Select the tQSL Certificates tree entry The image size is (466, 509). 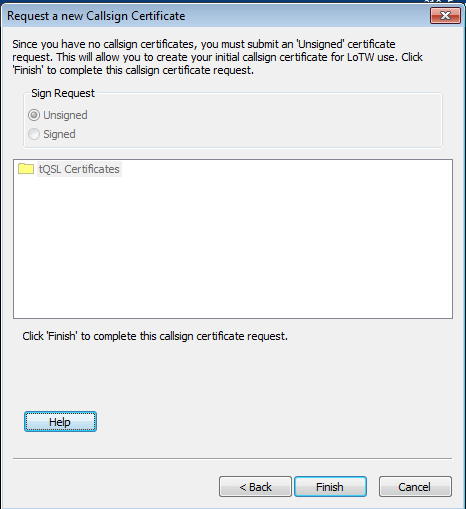[x=79, y=169]
